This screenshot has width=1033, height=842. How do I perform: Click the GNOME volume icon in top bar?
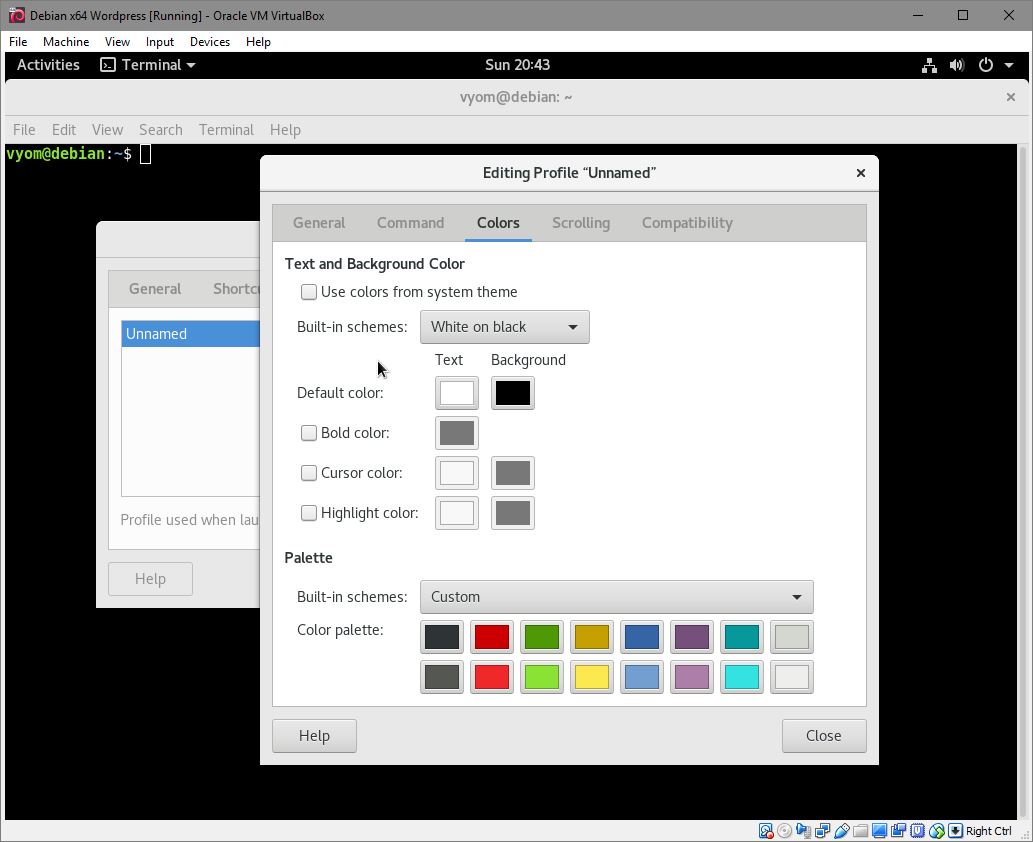(957, 65)
